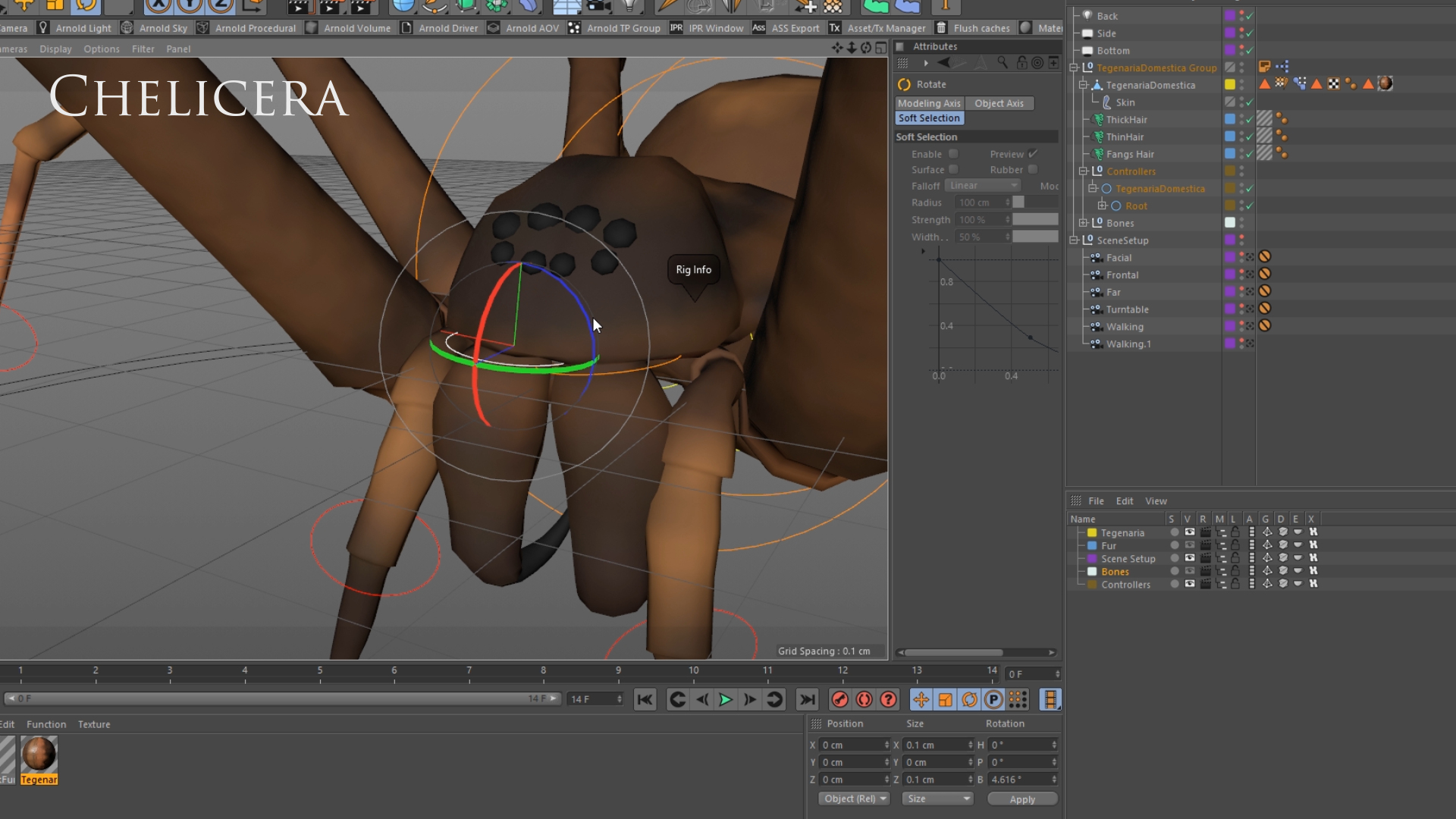Toggle the Fur layer eye visibility

1190,545
